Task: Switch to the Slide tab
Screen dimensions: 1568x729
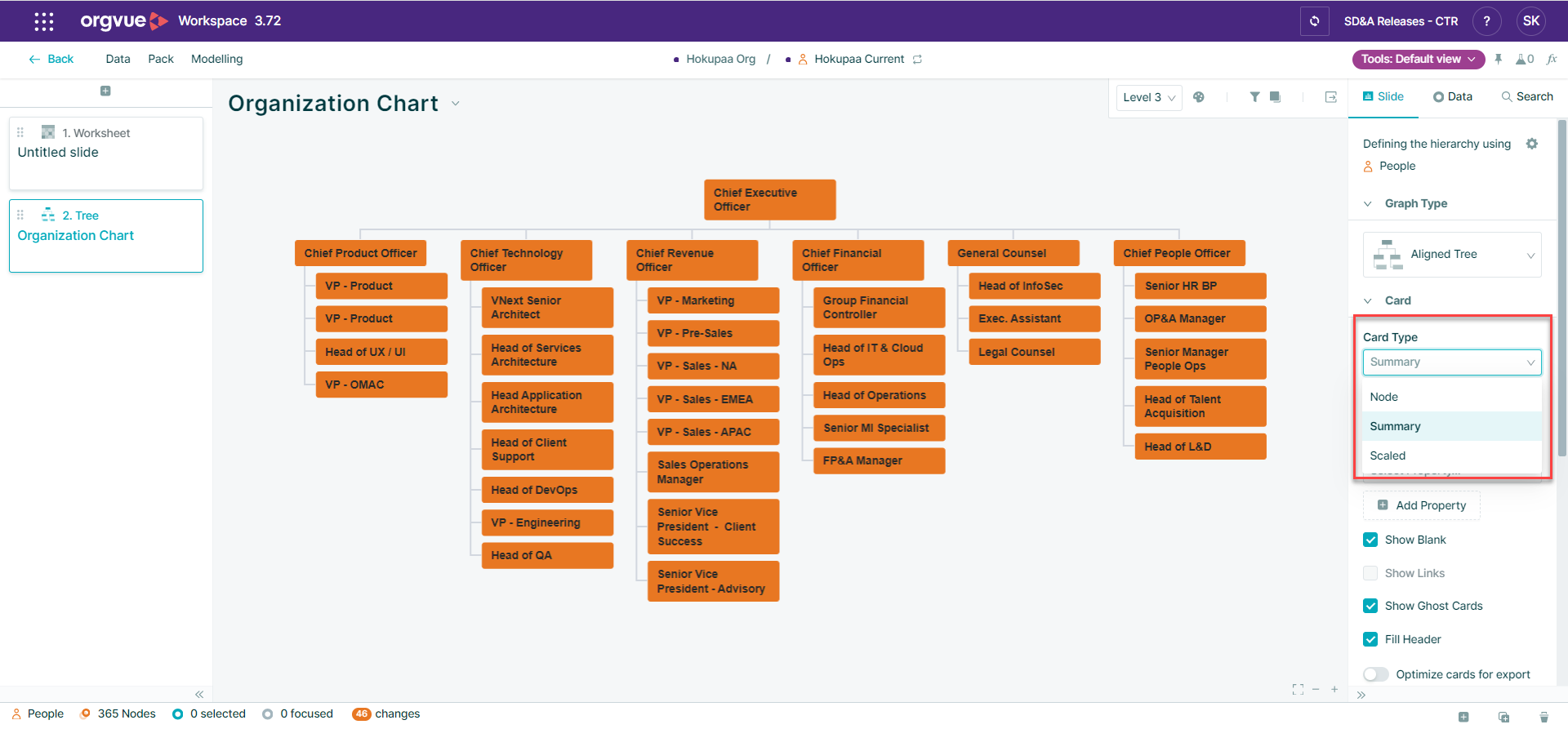Action: (1383, 96)
